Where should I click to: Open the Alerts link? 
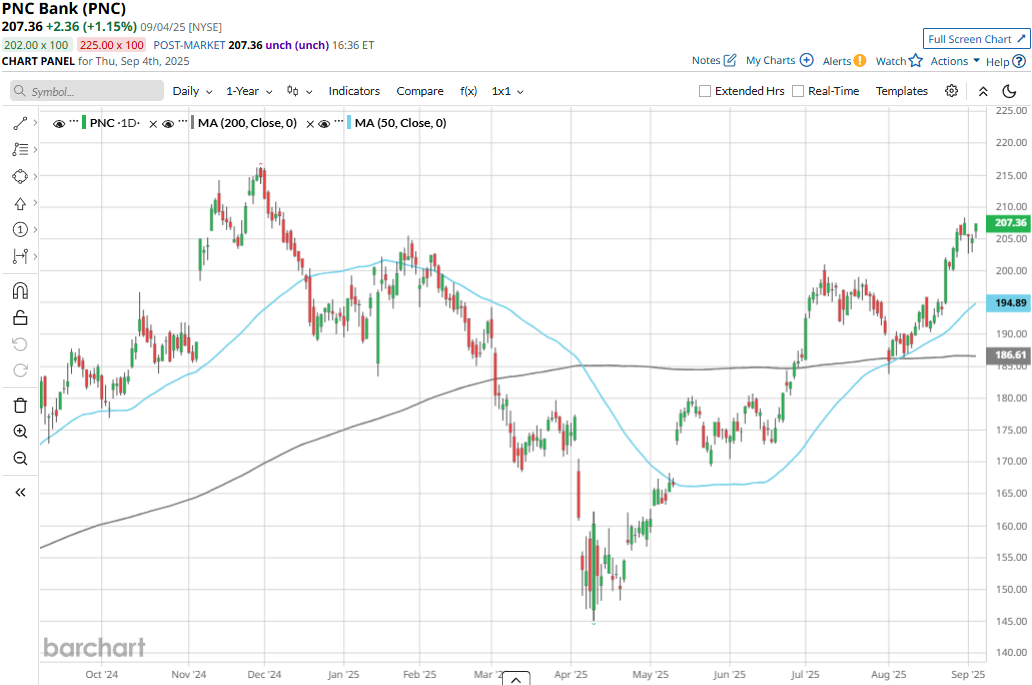point(837,61)
